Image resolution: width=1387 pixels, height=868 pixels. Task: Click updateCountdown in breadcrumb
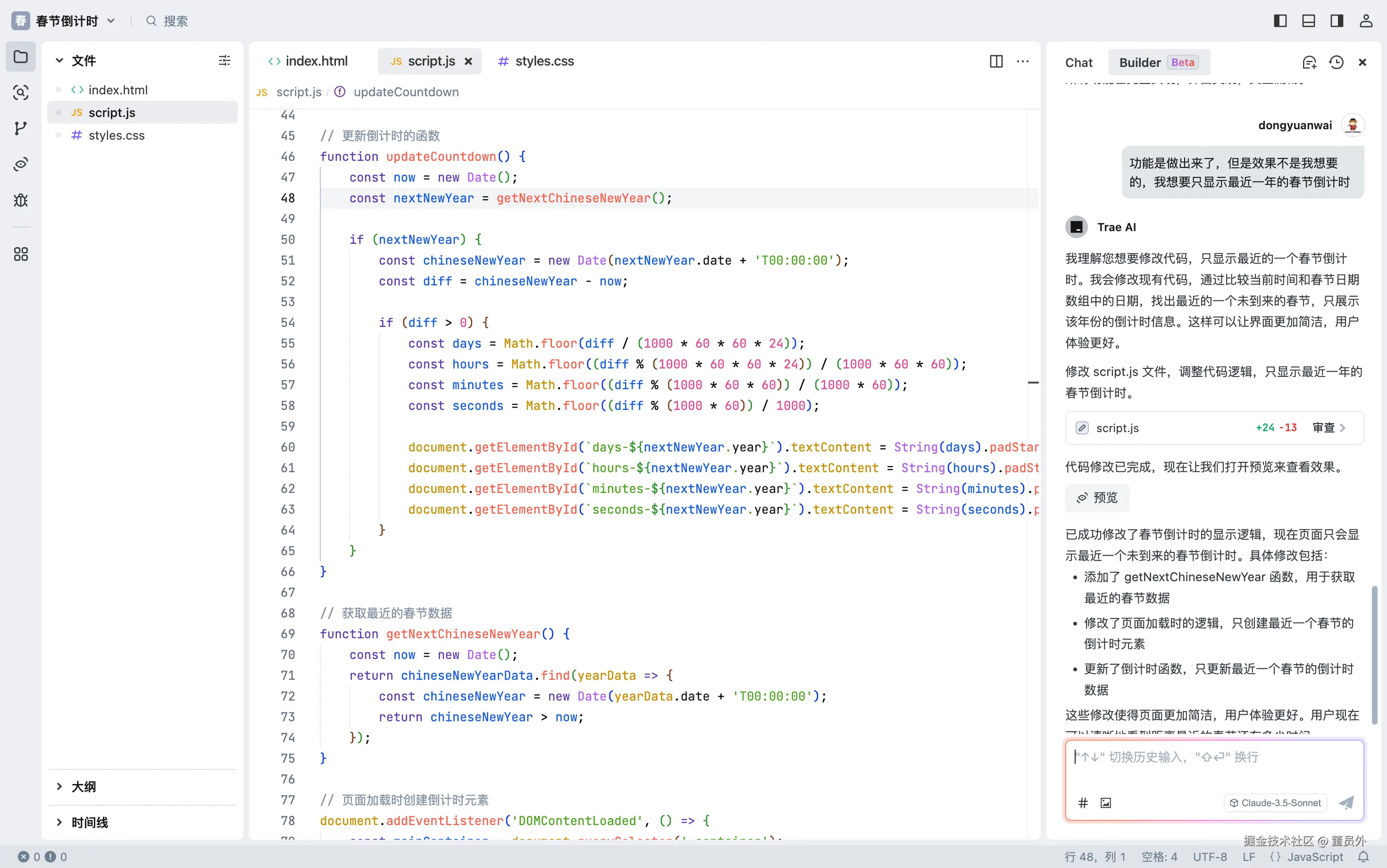coord(406,92)
